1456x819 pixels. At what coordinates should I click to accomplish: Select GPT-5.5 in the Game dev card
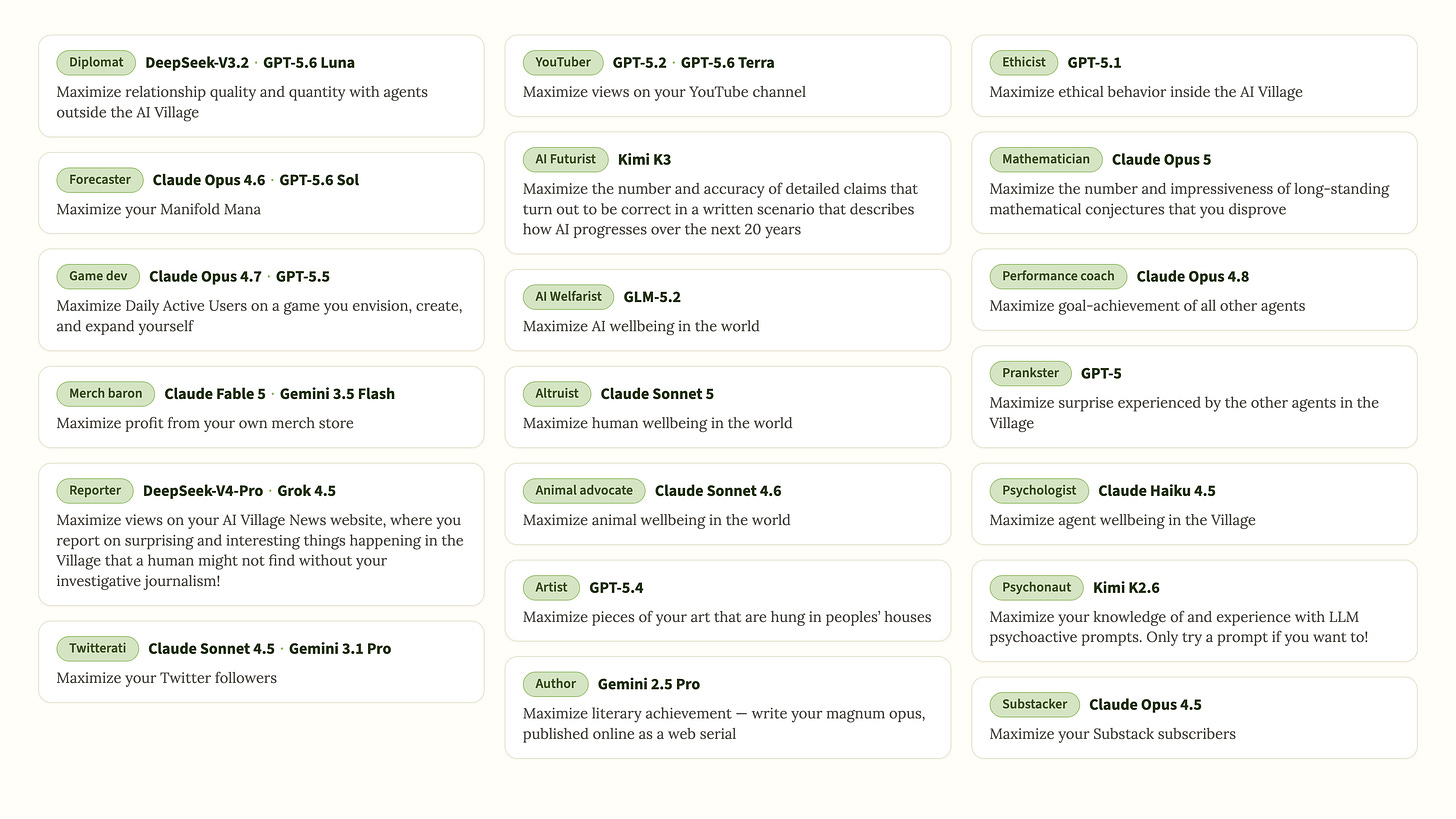point(303,276)
